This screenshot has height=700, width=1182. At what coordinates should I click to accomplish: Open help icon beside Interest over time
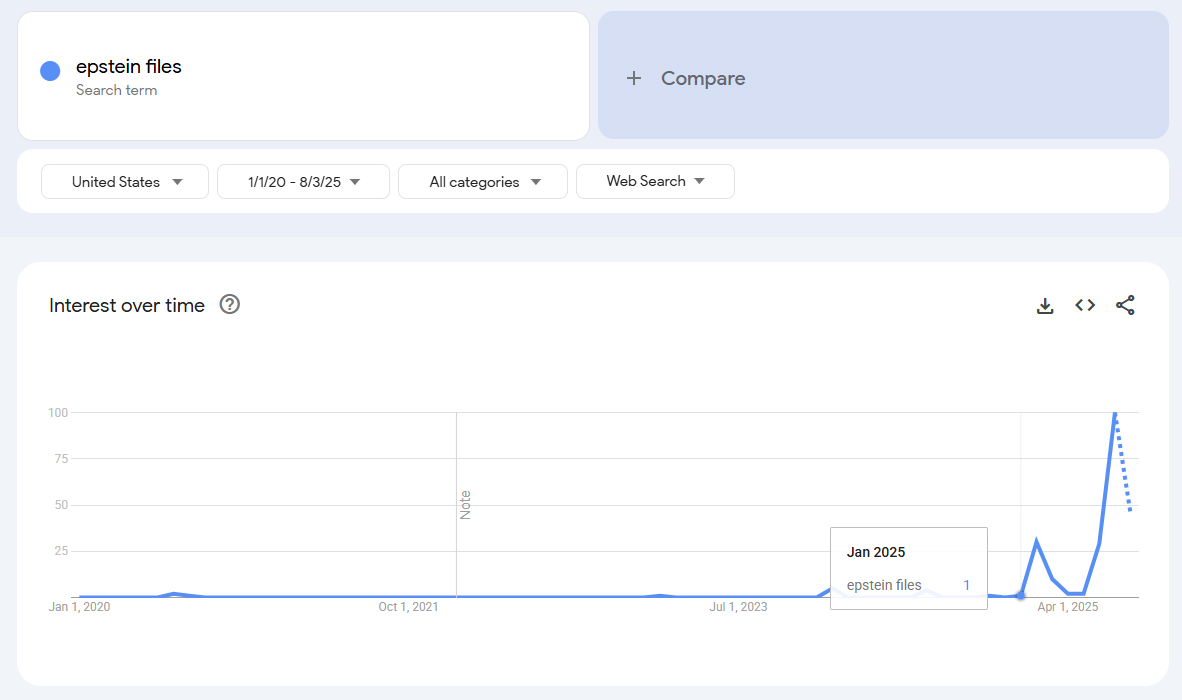point(230,305)
